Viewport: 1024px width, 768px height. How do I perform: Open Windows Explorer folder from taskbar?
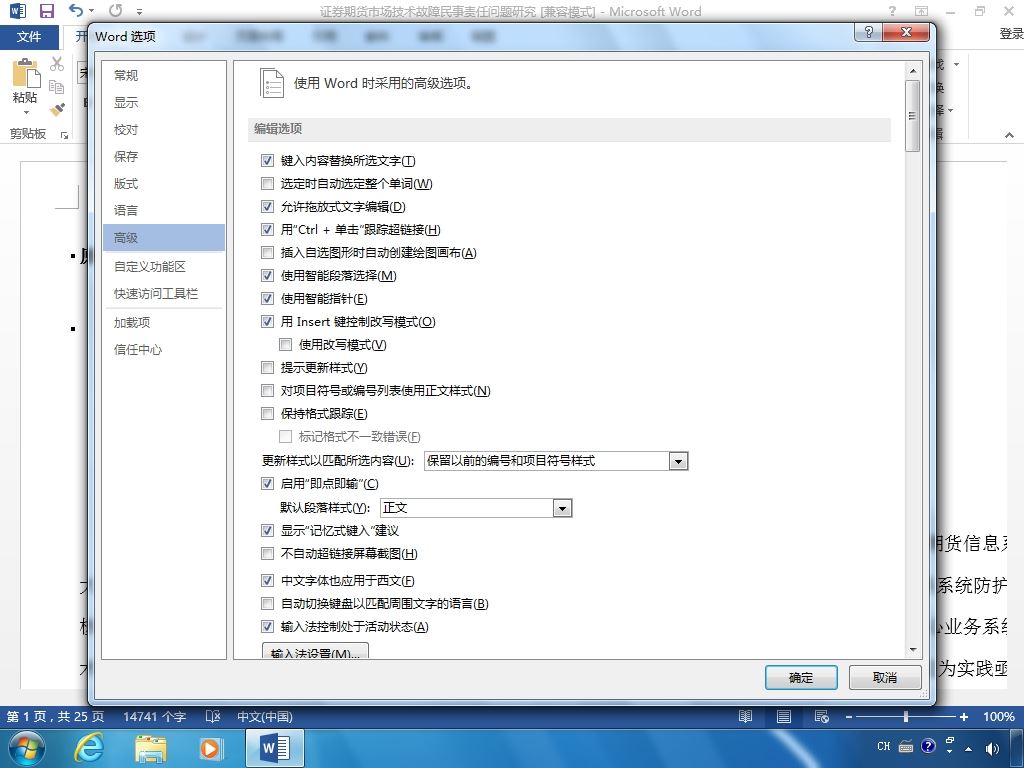(x=151, y=748)
